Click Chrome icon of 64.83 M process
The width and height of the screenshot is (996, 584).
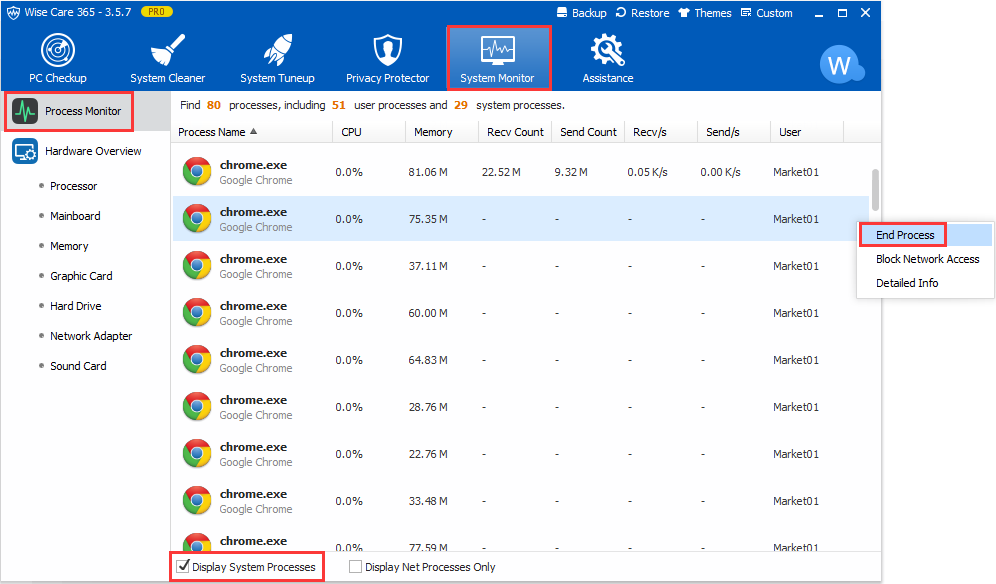click(197, 360)
